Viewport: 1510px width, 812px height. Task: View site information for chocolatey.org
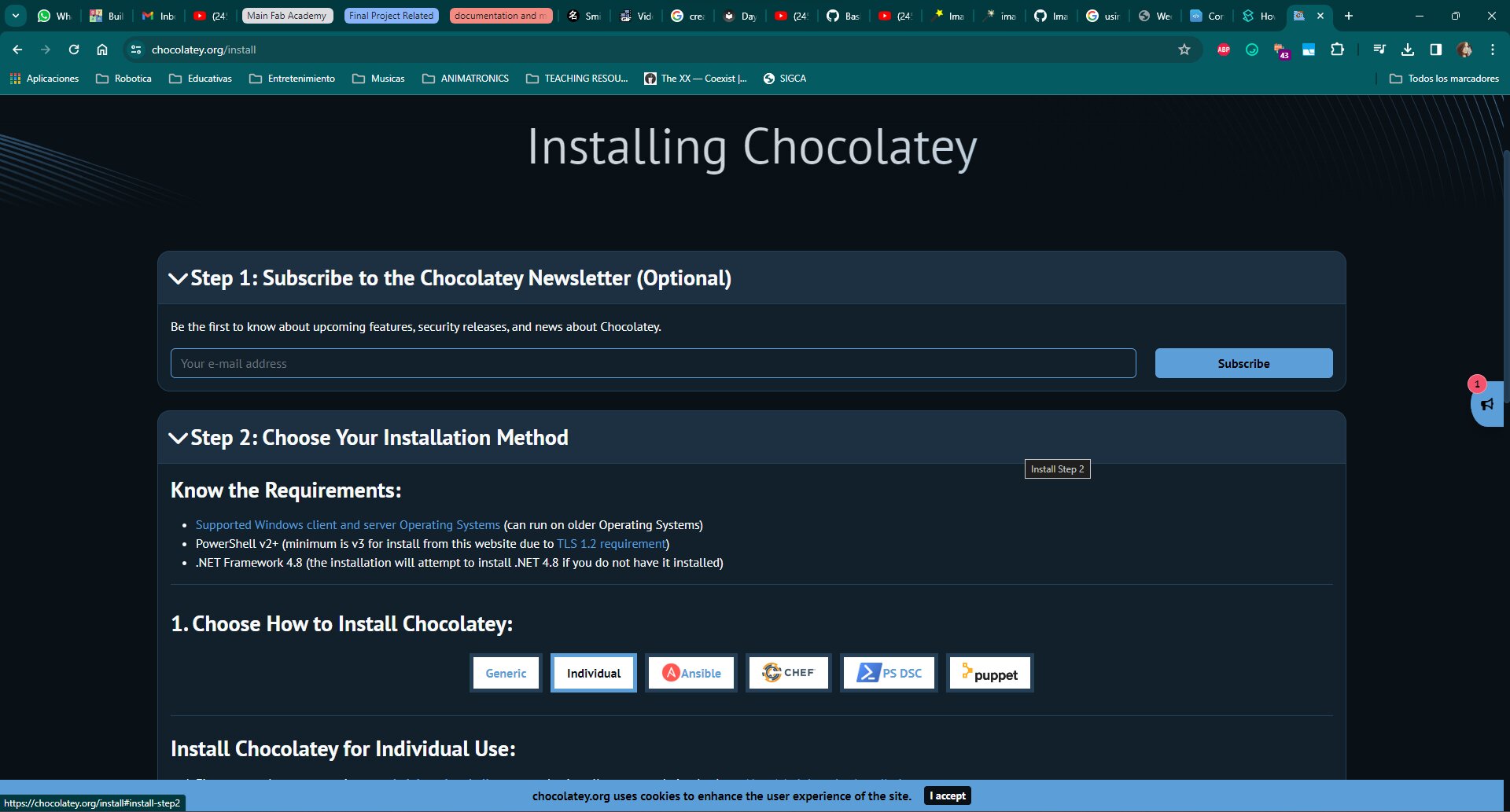(136, 50)
